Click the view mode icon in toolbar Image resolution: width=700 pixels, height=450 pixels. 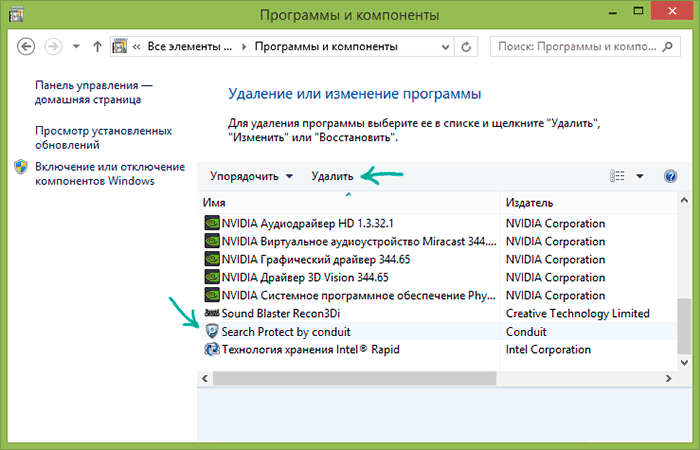617,176
